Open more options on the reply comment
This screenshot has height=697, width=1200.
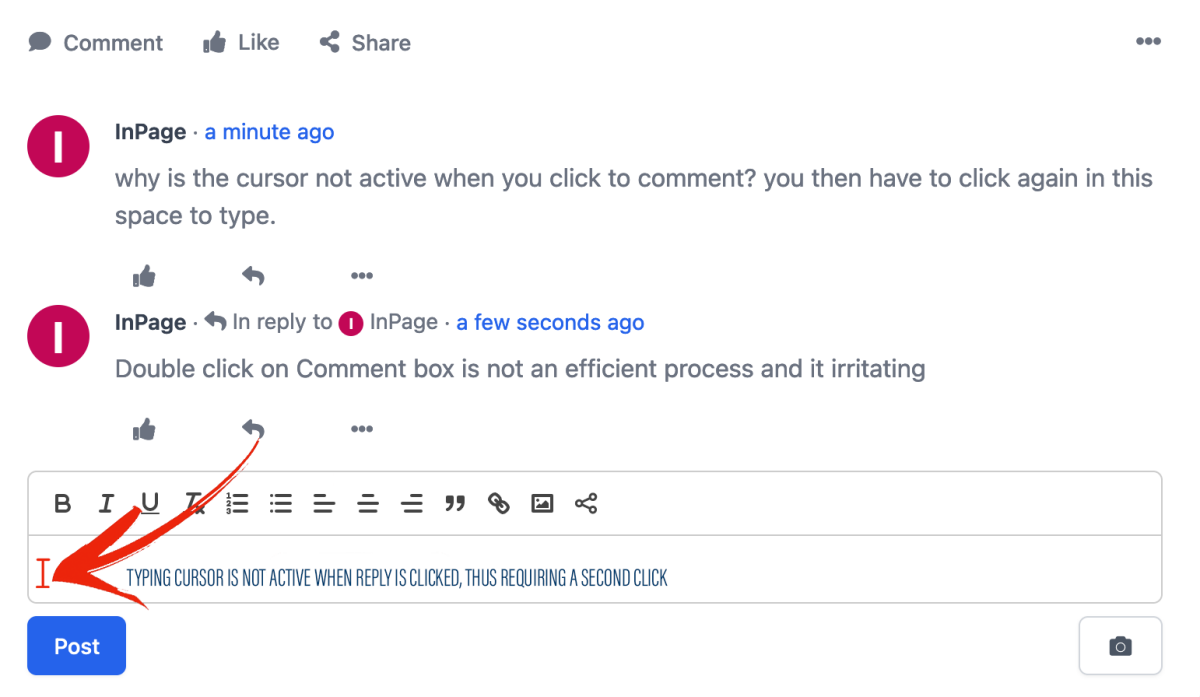coord(362,429)
